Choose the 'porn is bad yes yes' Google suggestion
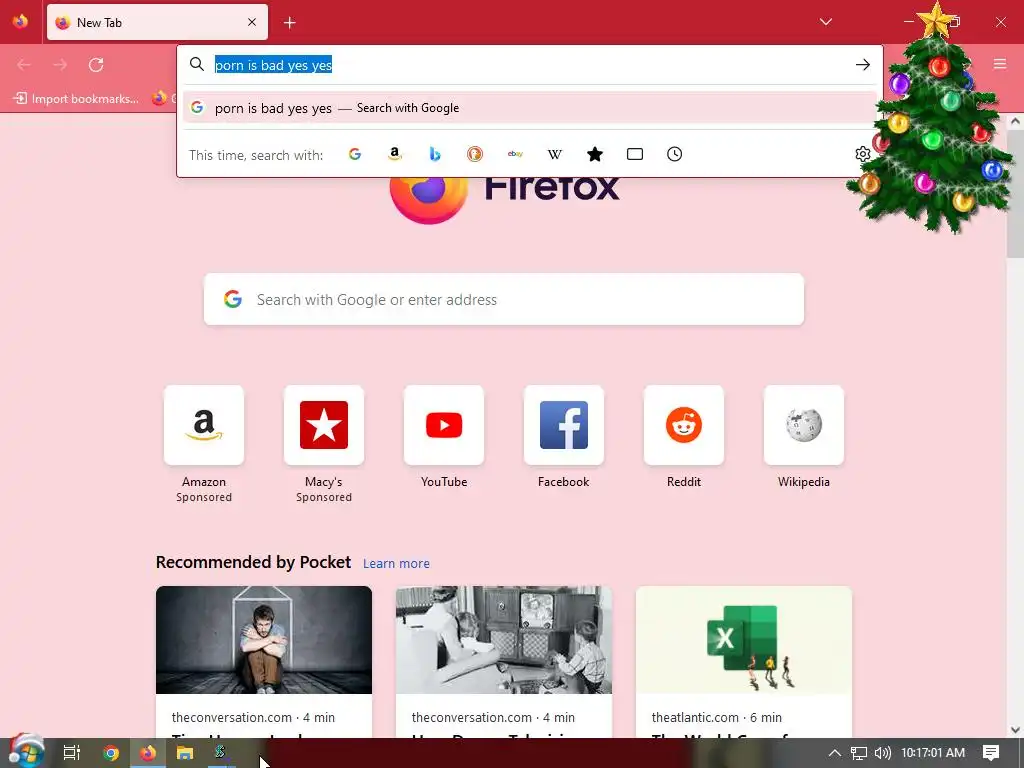 (x=530, y=108)
